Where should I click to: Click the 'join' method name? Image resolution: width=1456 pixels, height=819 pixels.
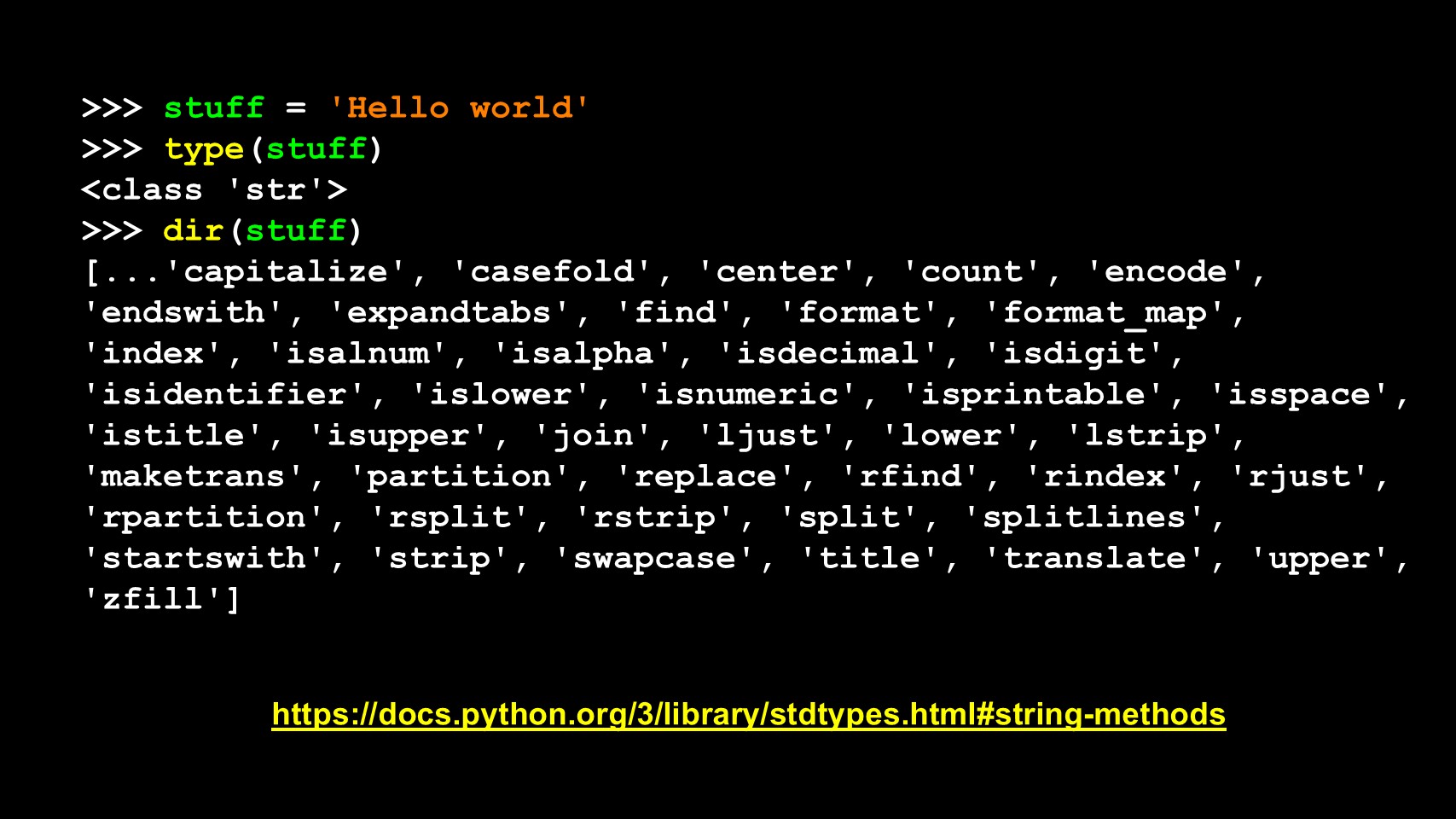tap(593, 435)
